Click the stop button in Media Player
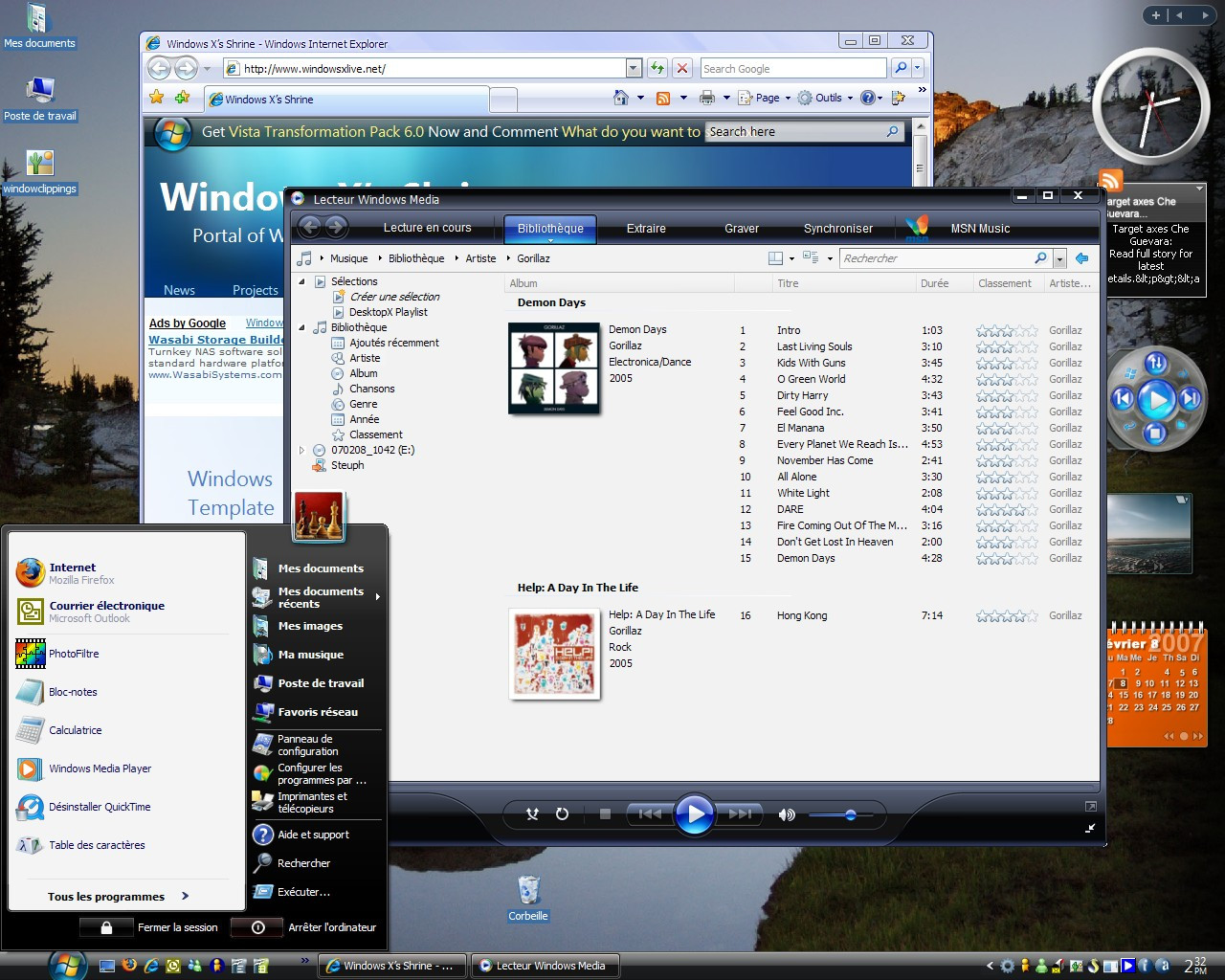This screenshot has height=980, width=1225. click(605, 814)
